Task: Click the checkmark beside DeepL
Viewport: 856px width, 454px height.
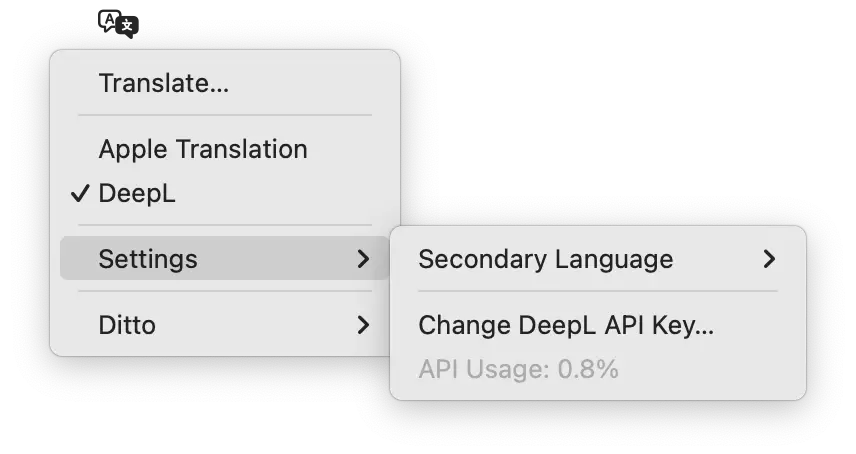Action: pyautogui.click(x=81, y=194)
